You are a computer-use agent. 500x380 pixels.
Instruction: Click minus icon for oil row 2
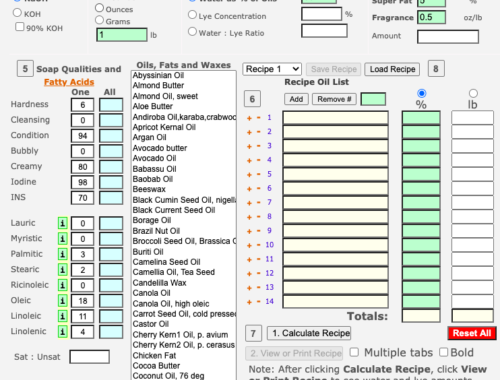coord(258,132)
